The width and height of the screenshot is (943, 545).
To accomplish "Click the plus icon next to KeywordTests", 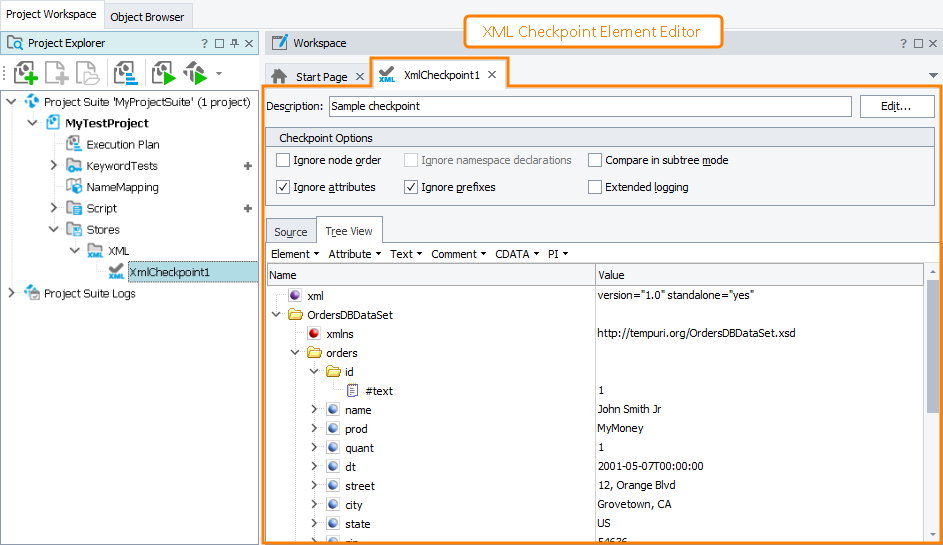I will click(248, 166).
